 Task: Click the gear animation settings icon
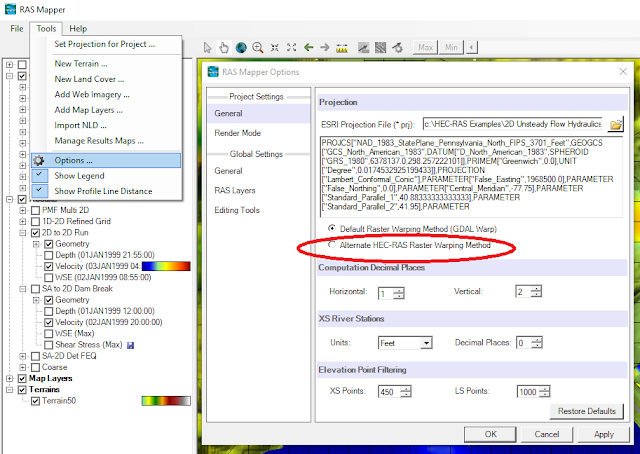(x=398, y=48)
